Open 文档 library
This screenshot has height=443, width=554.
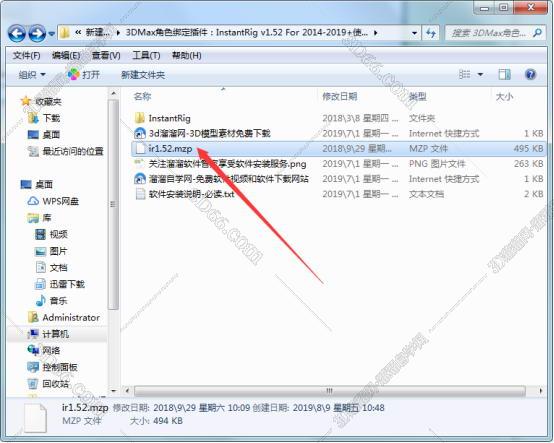point(51,267)
